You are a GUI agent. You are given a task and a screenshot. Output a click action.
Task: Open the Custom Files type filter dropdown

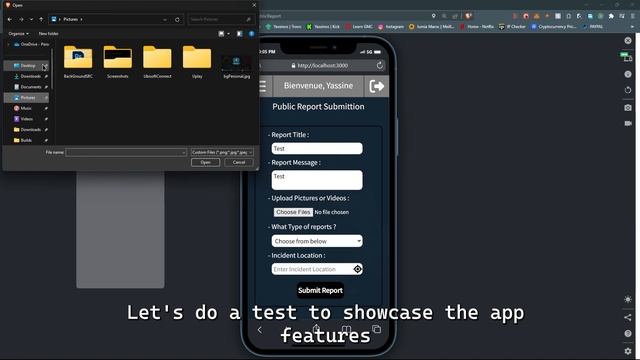pyautogui.click(x=222, y=152)
